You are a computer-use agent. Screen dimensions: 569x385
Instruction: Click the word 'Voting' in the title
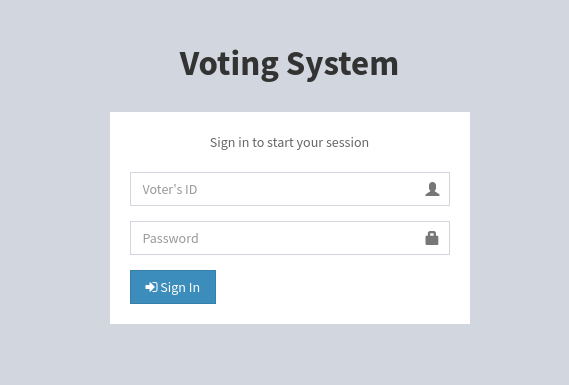pyautogui.click(x=229, y=65)
